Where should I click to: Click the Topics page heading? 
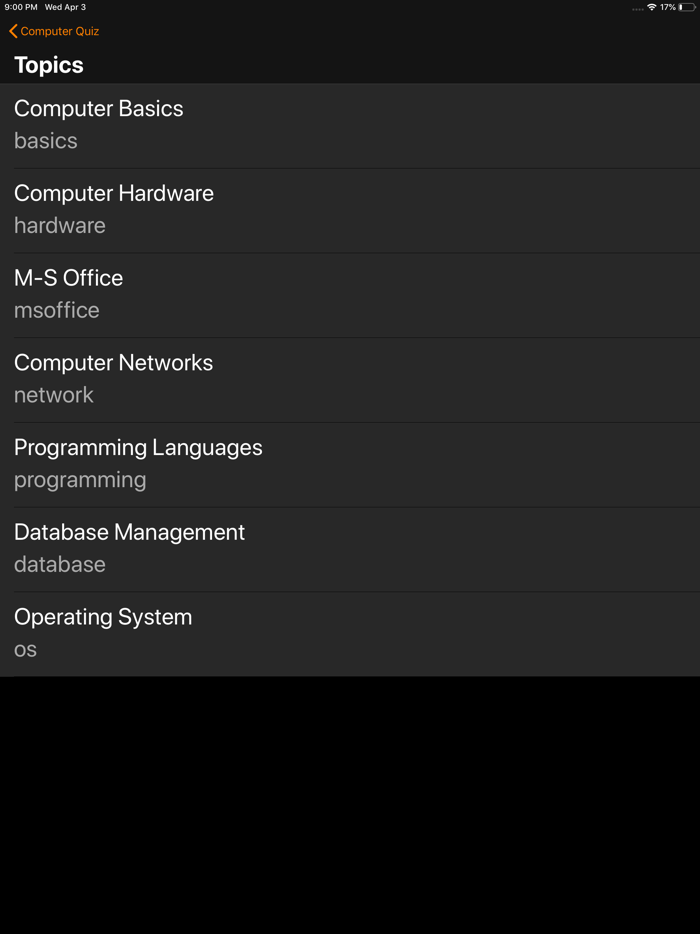pyautogui.click(x=49, y=65)
